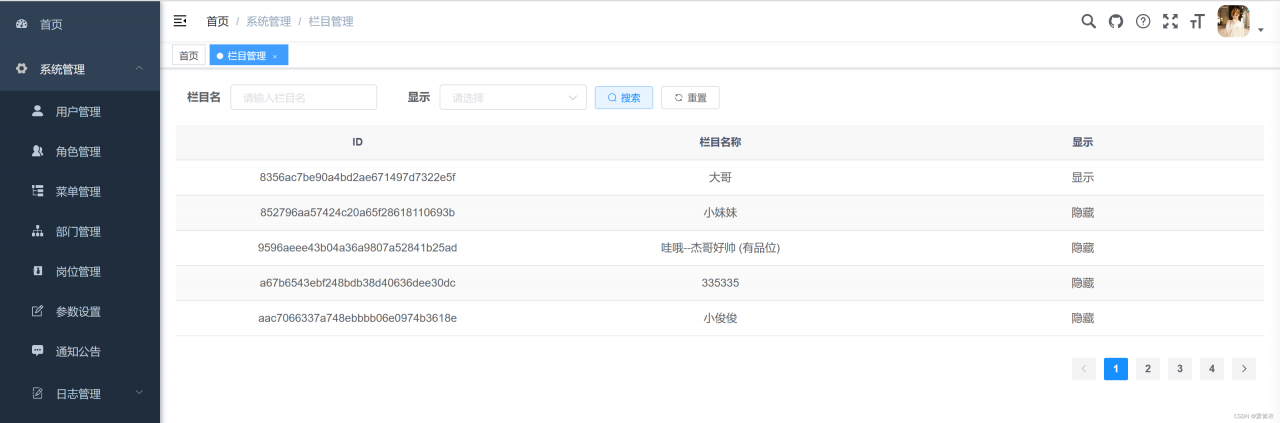Click the 角色管理 people icon

coord(38,151)
